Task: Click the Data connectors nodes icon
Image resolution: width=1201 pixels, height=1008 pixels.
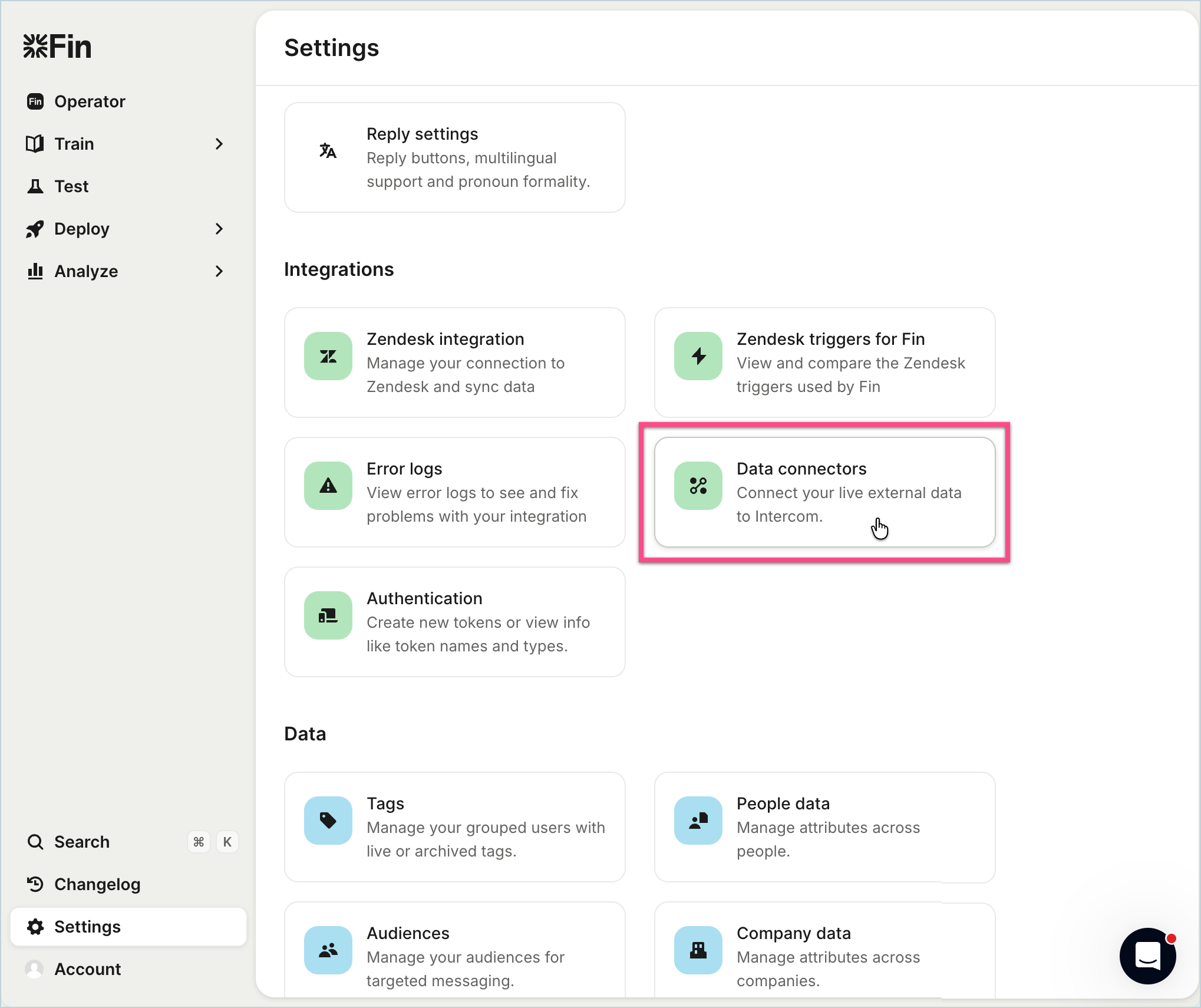Action: point(698,486)
